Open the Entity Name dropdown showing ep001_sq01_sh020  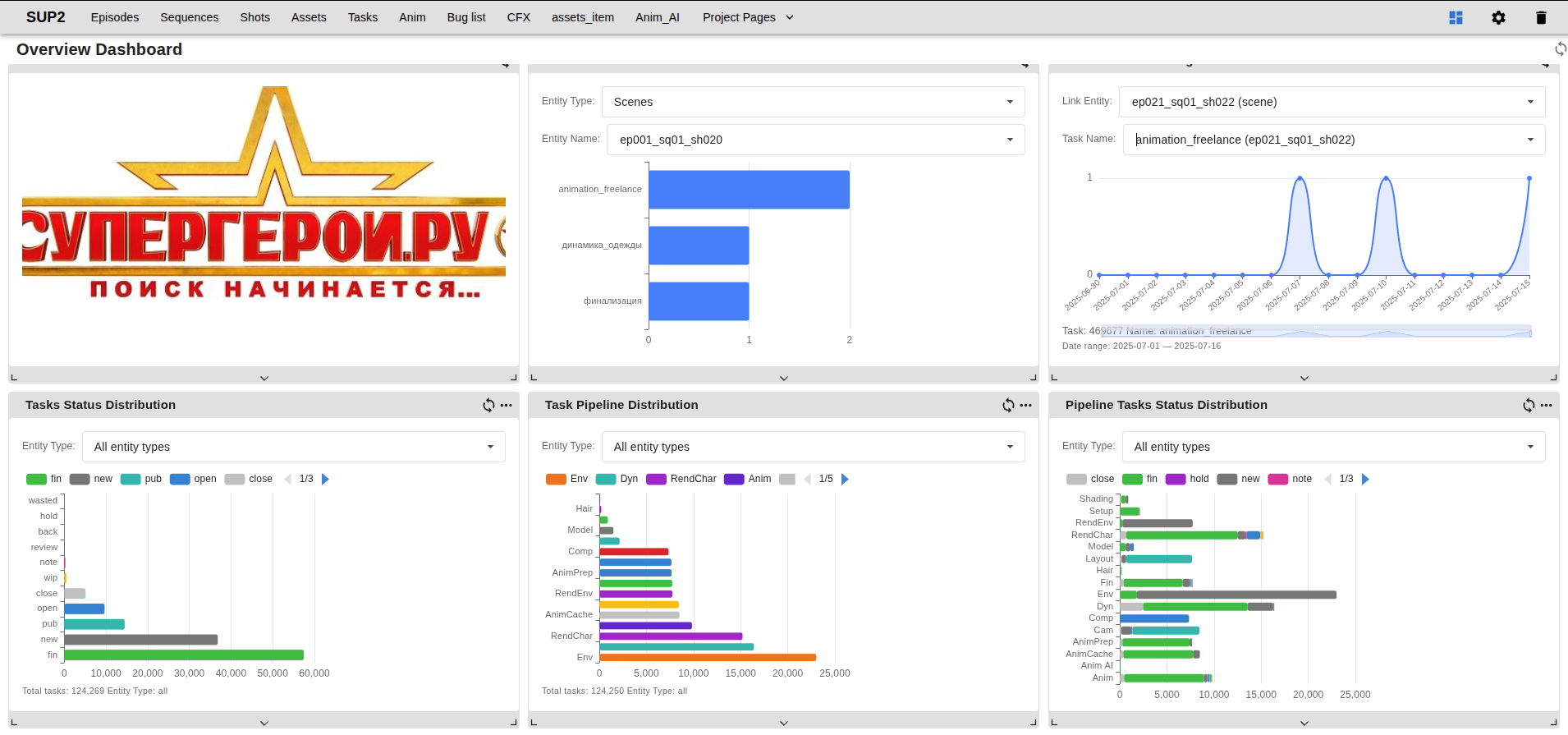pyautogui.click(x=816, y=140)
